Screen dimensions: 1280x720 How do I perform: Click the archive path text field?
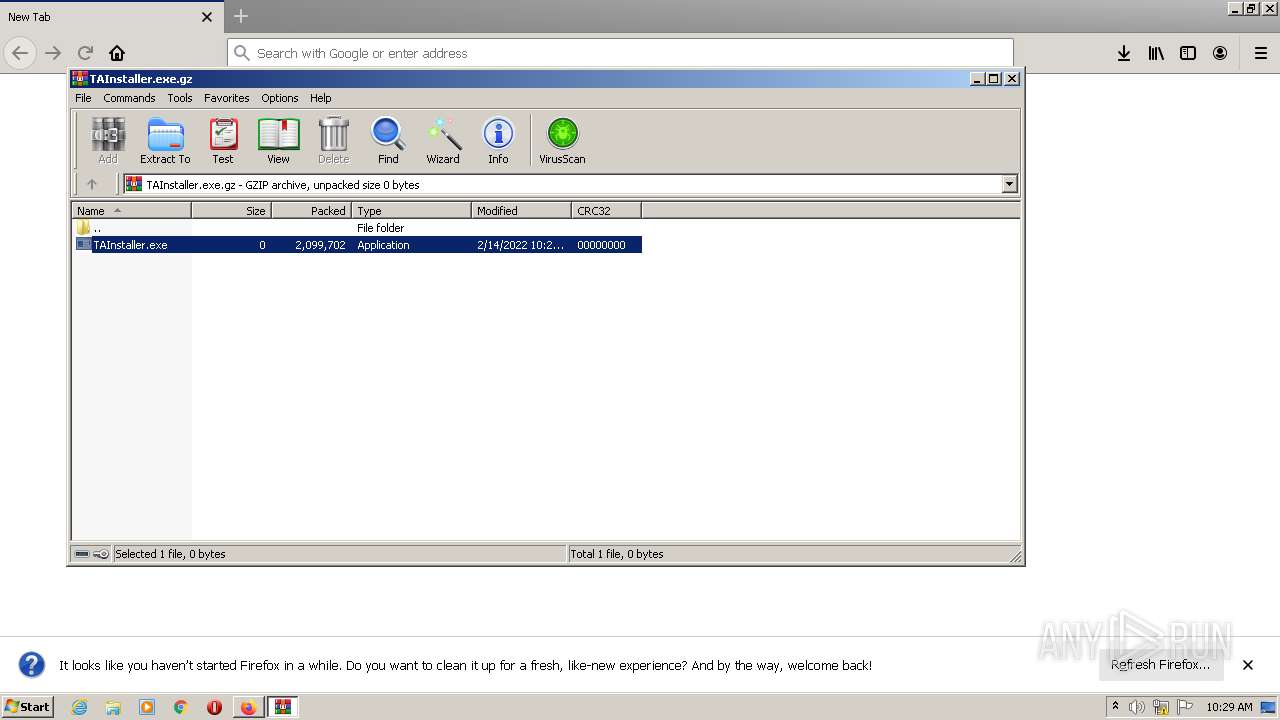[562, 184]
